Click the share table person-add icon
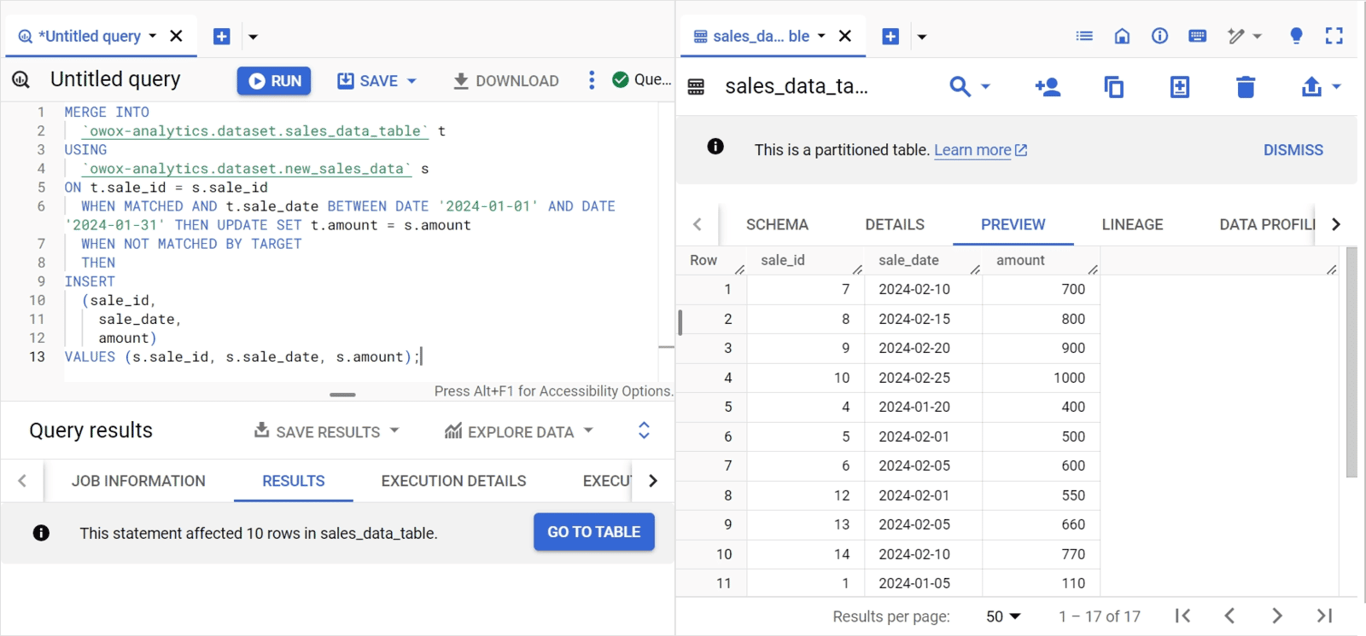The height and width of the screenshot is (636, 1366). tap(1047, 87)
